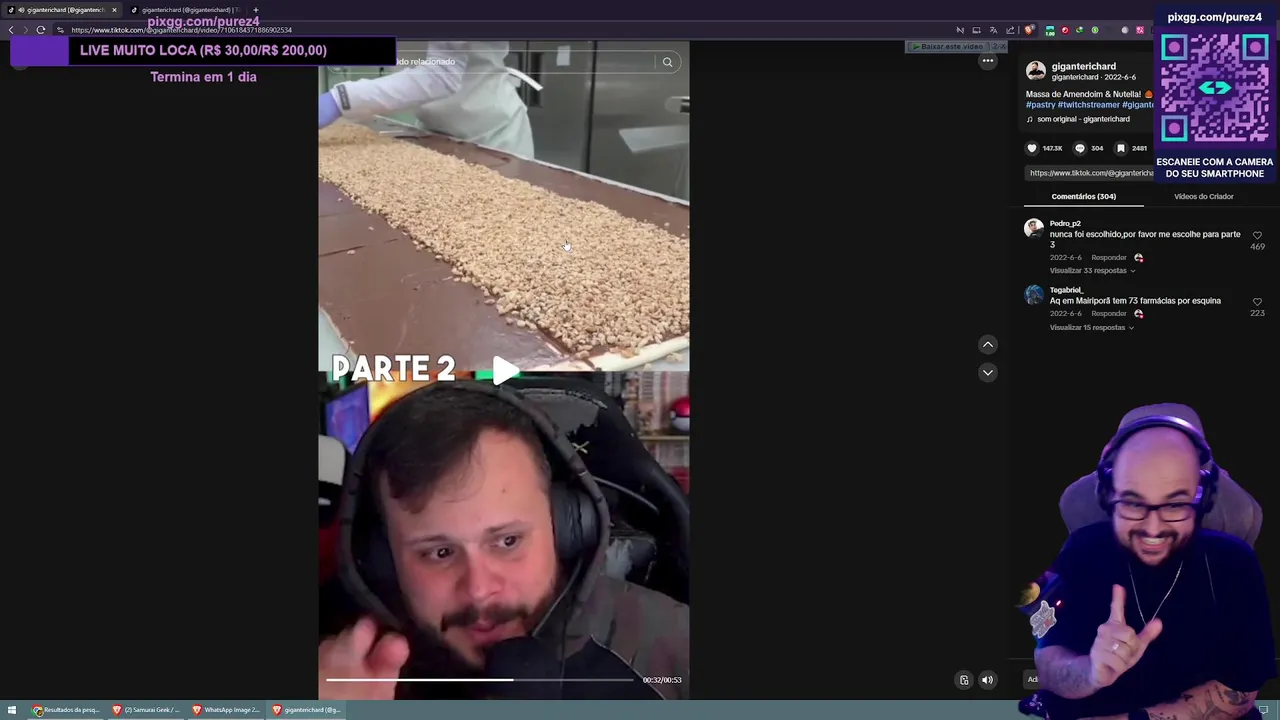Image resolution: width=1280 pixels, height=720 pixels.
Task: Click the #pastry hashtag
Action: [1040, 105]
